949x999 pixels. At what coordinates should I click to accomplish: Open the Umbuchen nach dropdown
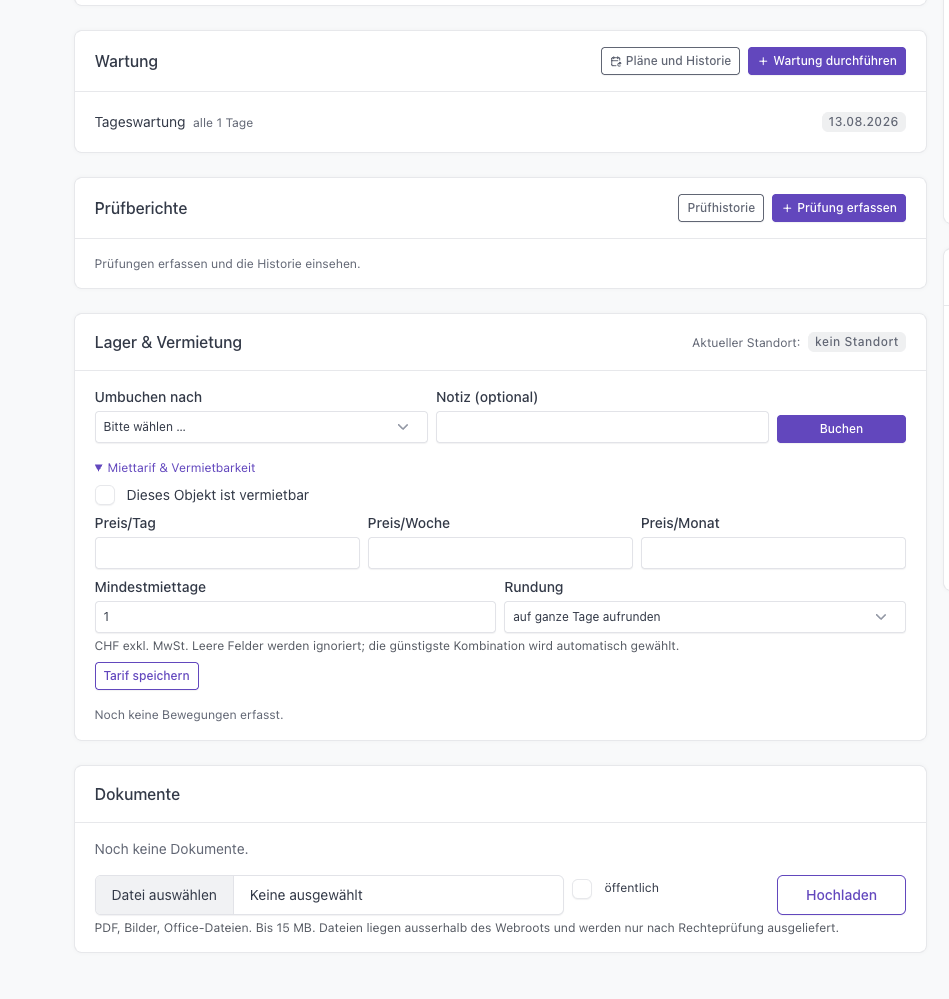pos(261,427)
